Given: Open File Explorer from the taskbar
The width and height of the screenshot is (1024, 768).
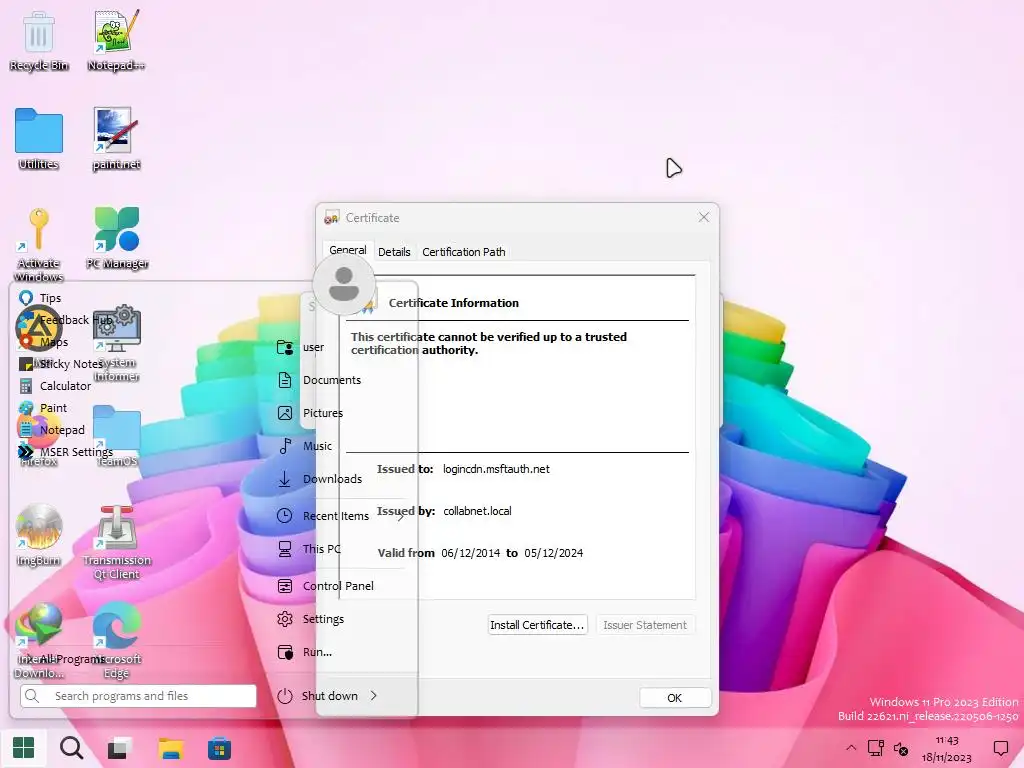Looking at the screenshot, I should coord(170,748).
